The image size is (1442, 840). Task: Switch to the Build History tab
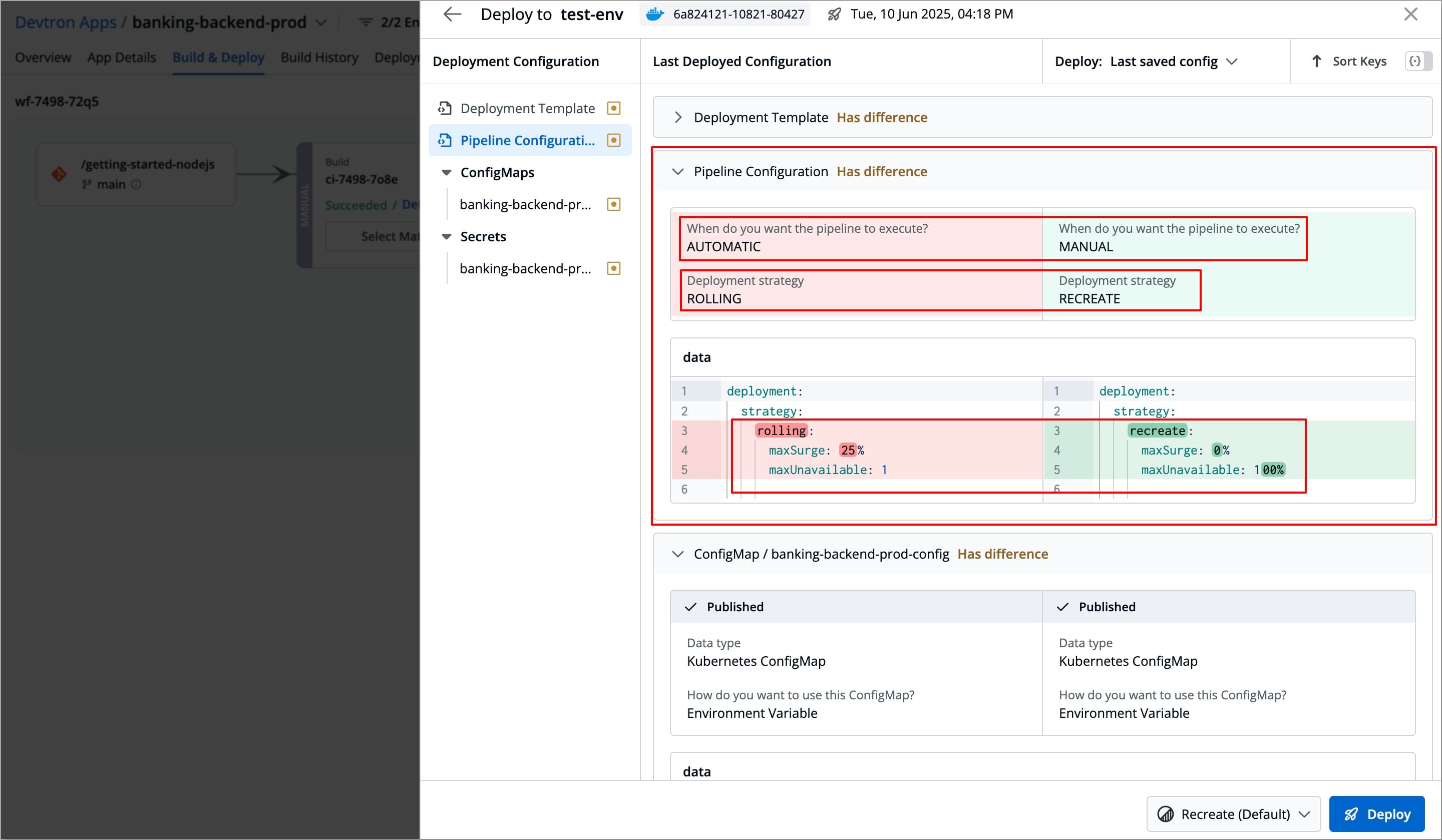click(319, 57)
